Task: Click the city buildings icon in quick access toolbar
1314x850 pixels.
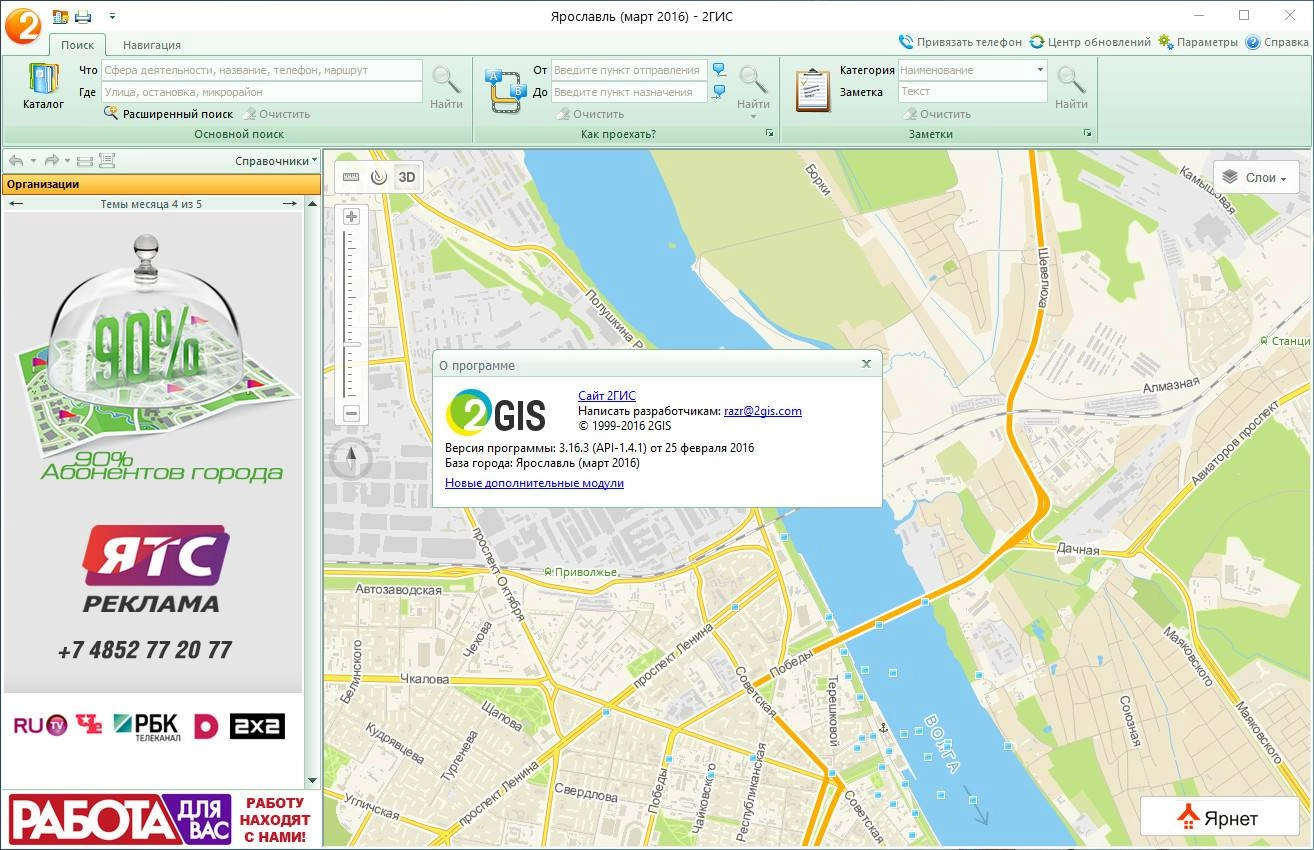Action: coord(60,16)
